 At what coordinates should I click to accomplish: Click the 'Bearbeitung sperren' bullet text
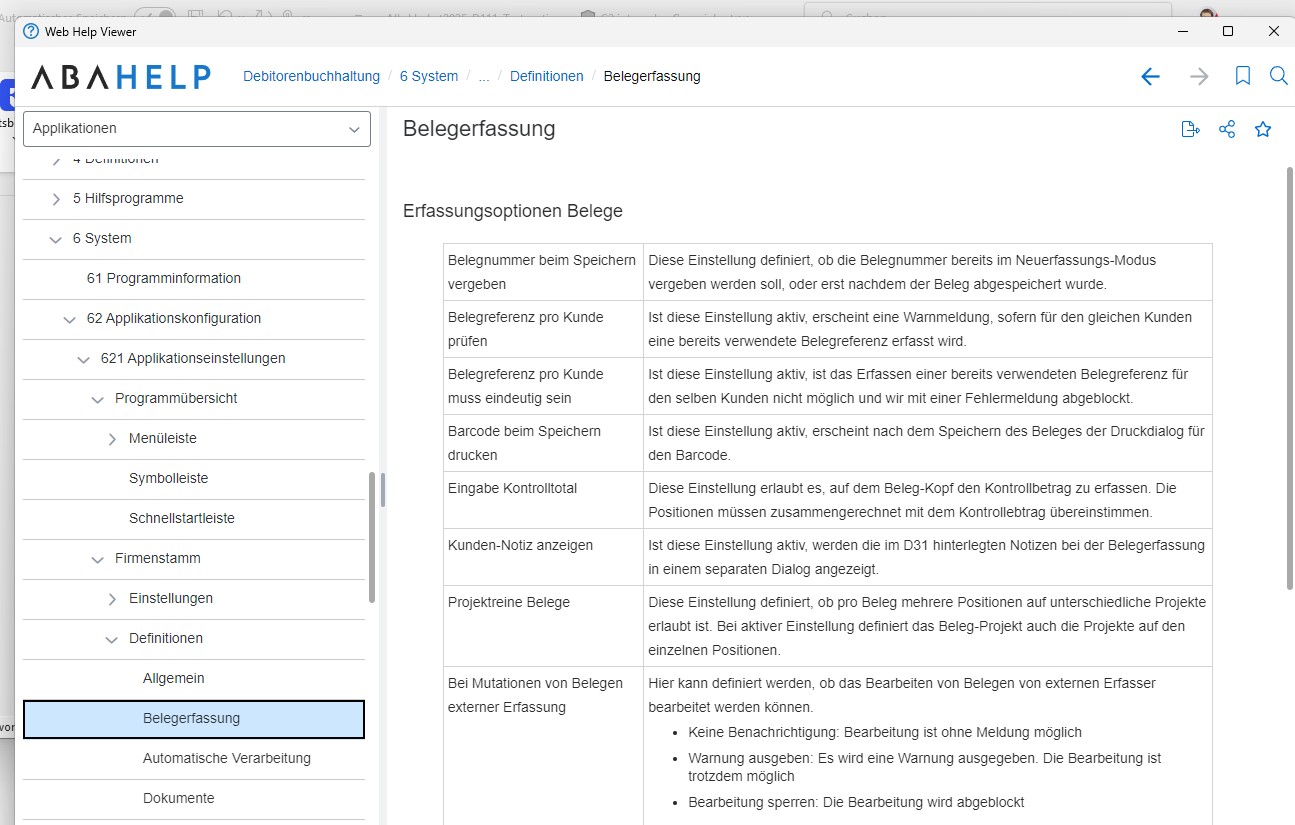click(x=856, y=802)
